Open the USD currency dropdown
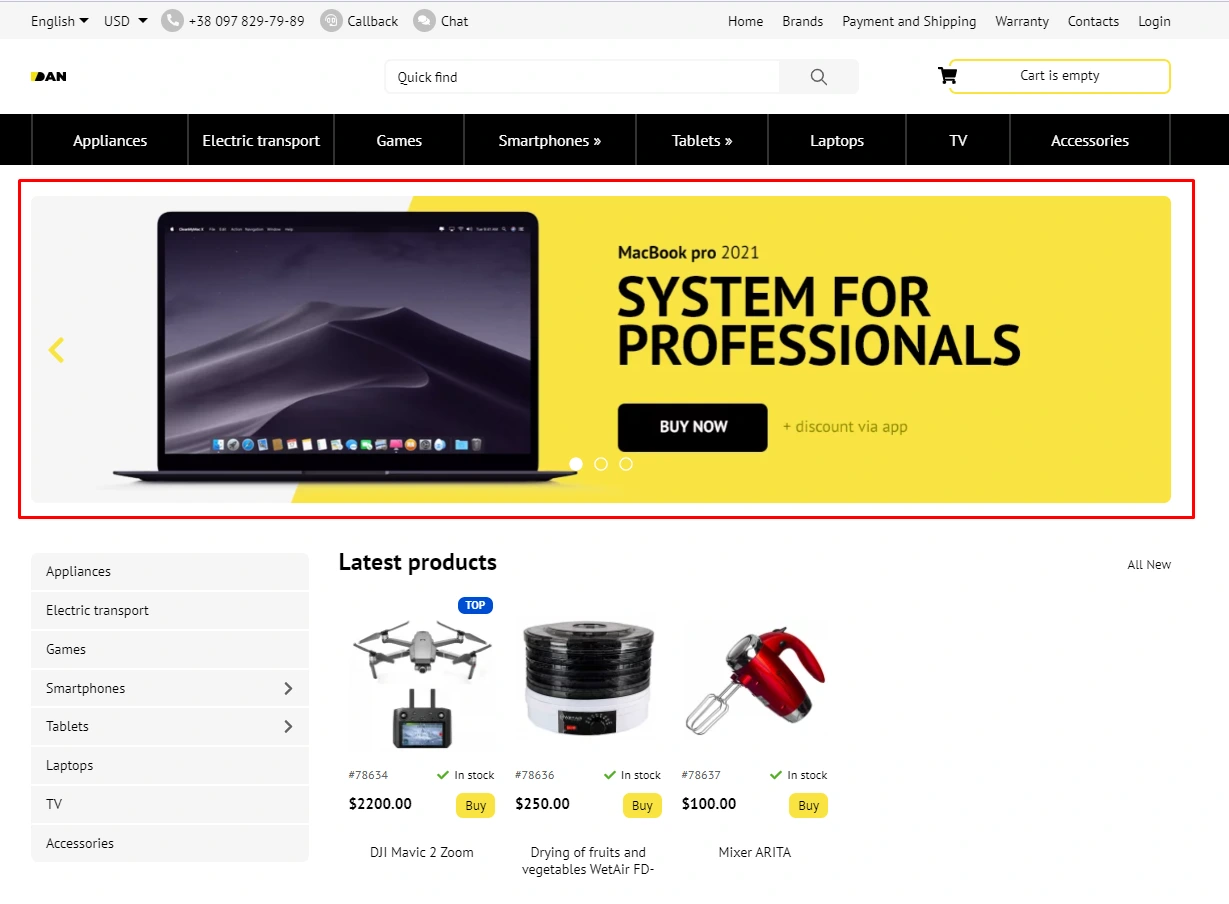The image size is (1229, 904). tap(126, 21)
